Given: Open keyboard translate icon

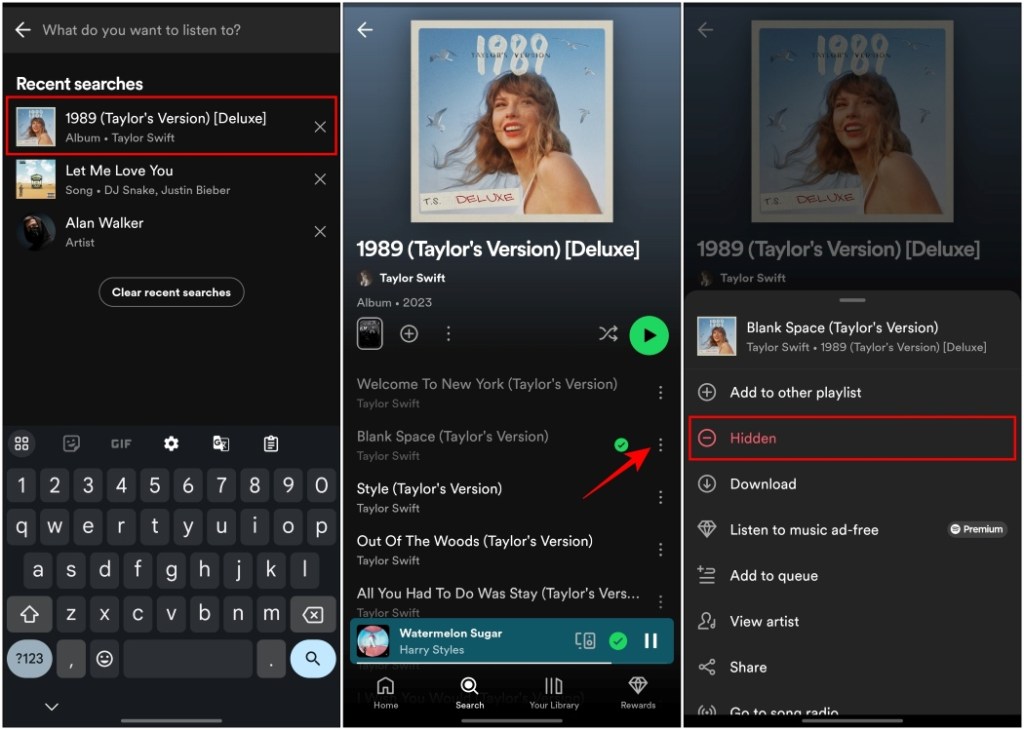Looking at the screenshot, I should coord(221,443).
